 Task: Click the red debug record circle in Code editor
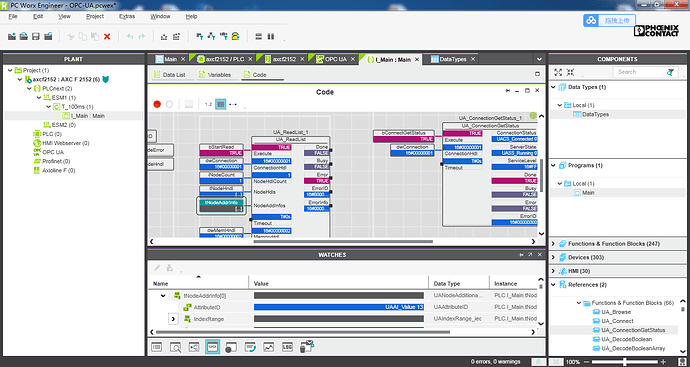click(157, 104)
